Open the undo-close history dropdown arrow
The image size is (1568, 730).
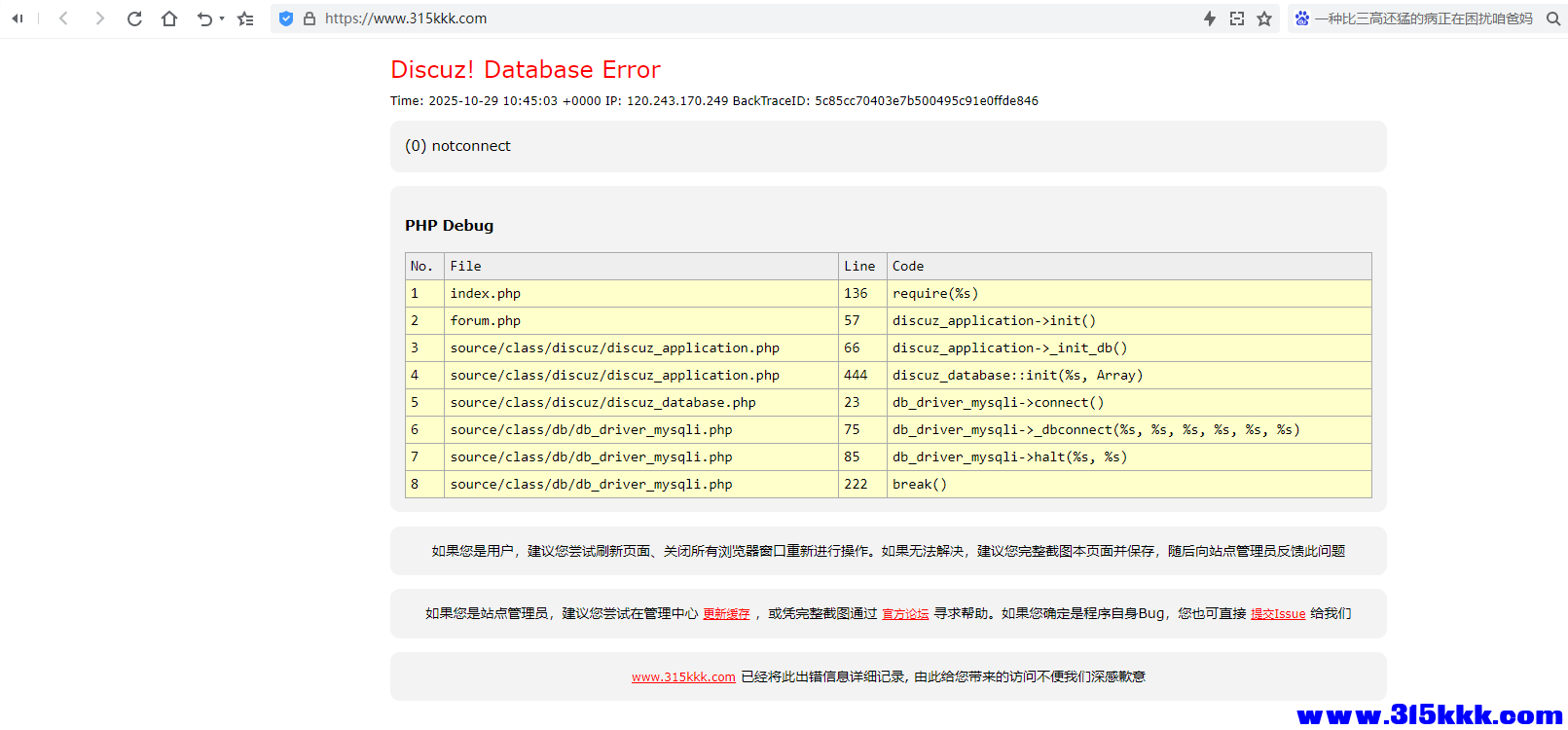[x=222, y=18]
